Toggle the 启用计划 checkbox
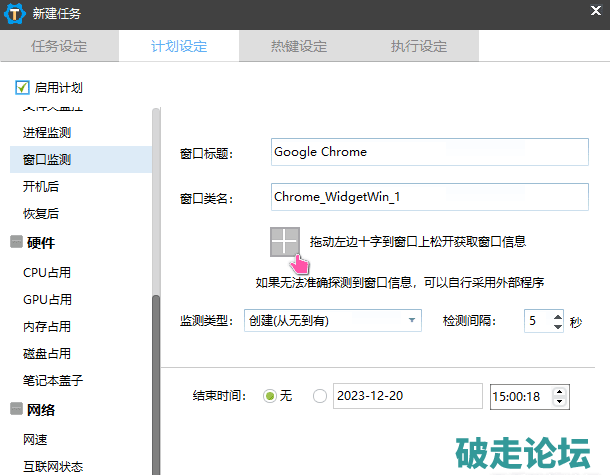The height and width of the screenshot is (475, 610). pyautogui.click(x=23, y=88)
